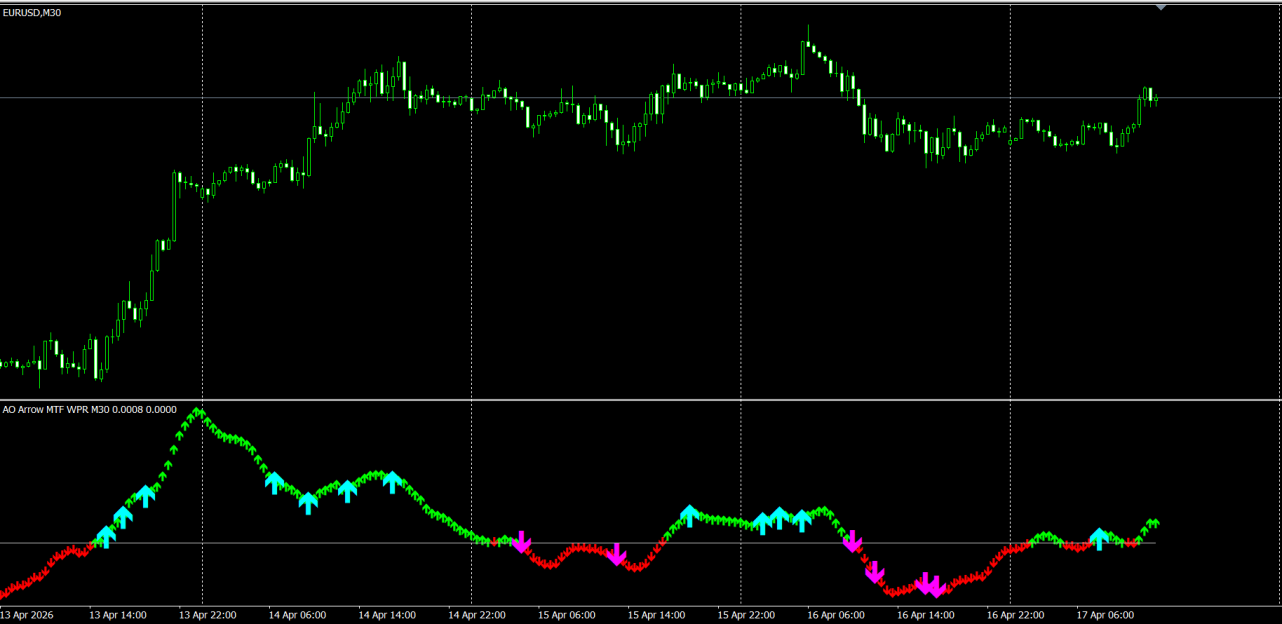The image size is (1282, 624).
Task: Click the last candlestick on the price chart
Action: 1155,98
